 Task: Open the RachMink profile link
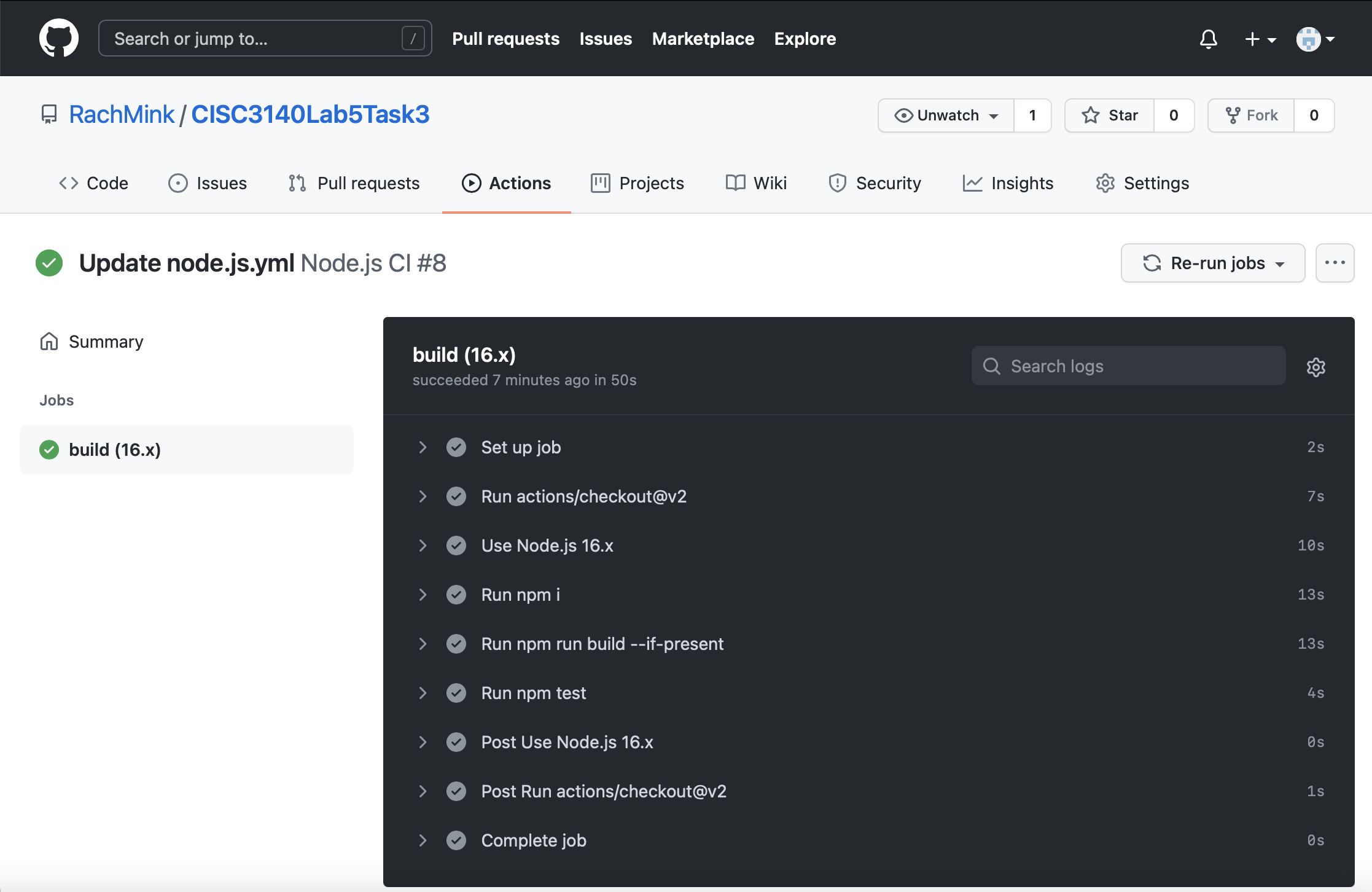pos(123,114)
